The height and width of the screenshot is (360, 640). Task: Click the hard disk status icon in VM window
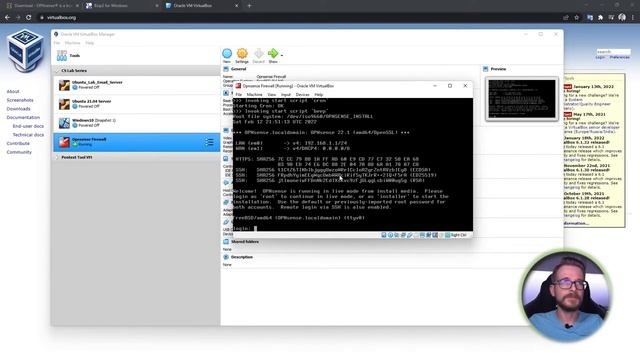(384, 235)
